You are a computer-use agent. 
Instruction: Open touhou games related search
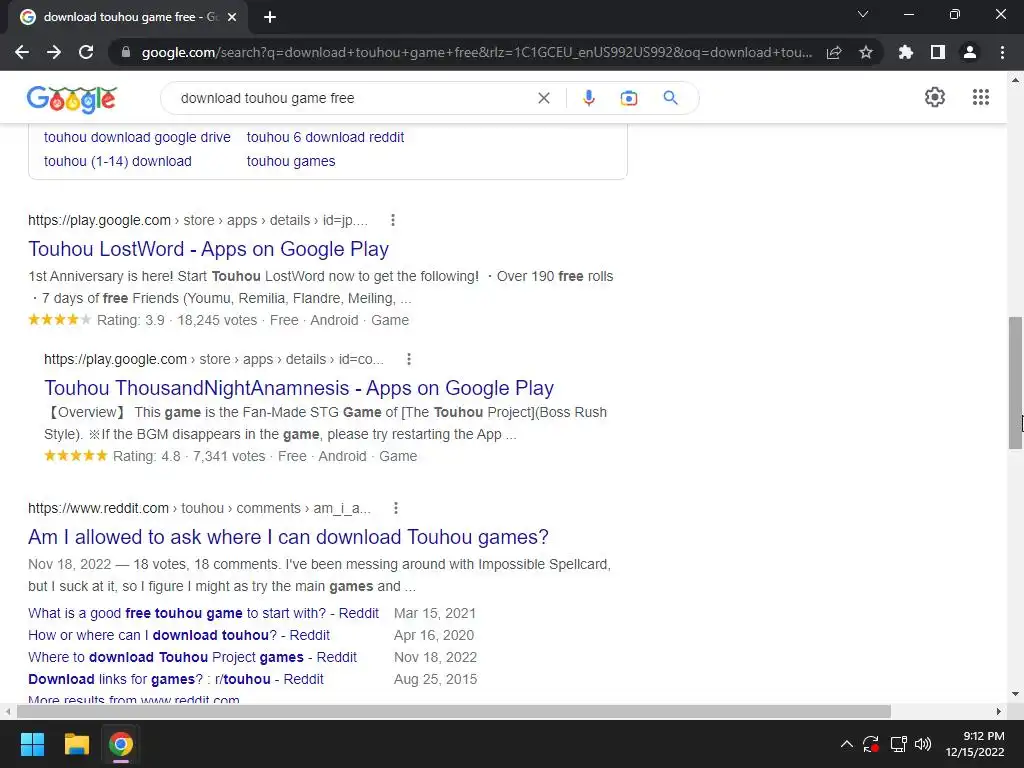tap(291, 161)
